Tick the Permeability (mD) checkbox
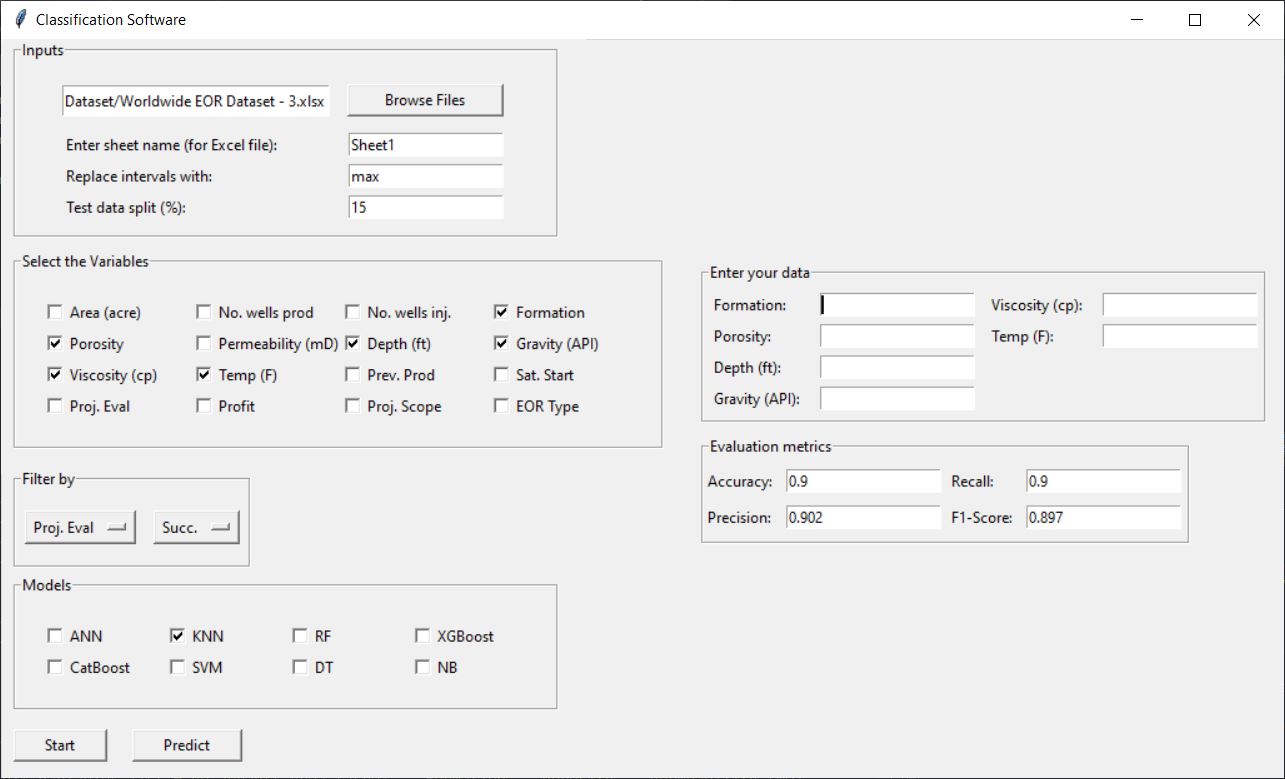 [x=204, y=343]
